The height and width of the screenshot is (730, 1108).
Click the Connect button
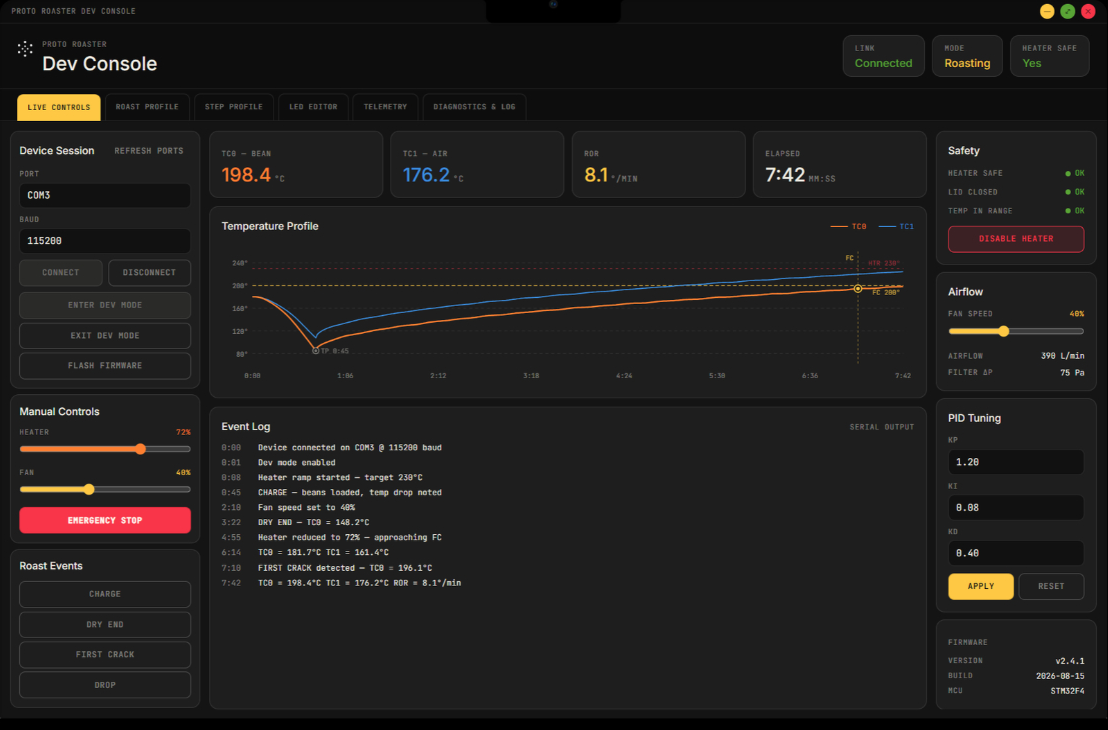(x=61, y=273)
